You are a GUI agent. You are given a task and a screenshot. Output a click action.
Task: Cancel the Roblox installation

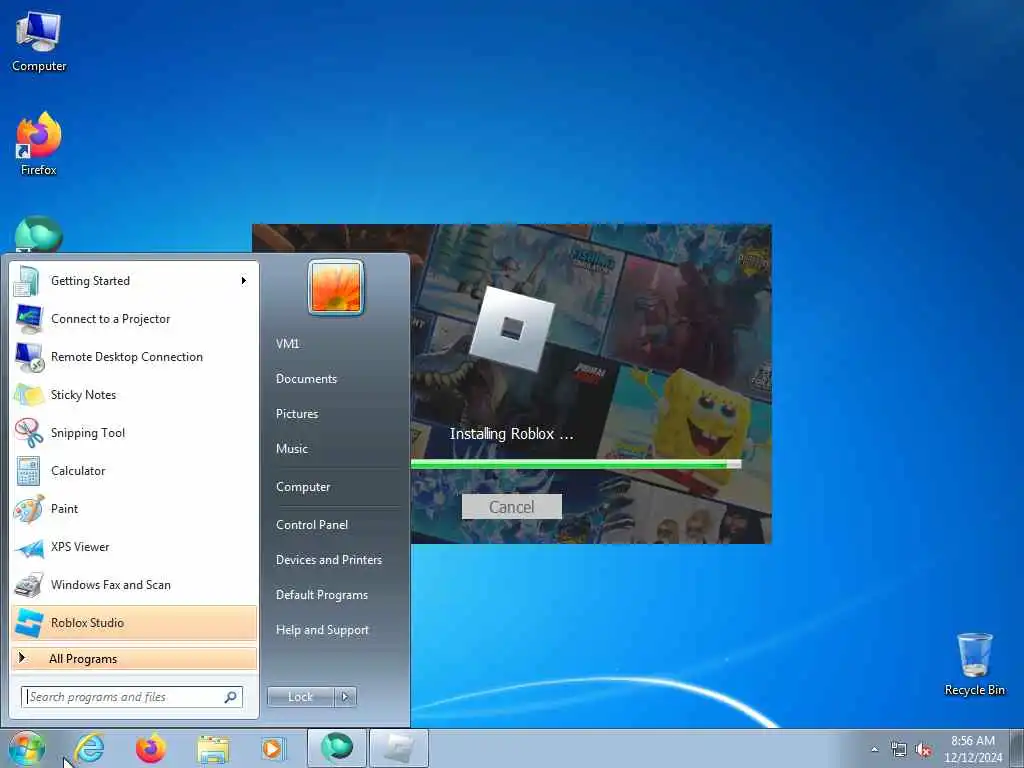point(512,507)
